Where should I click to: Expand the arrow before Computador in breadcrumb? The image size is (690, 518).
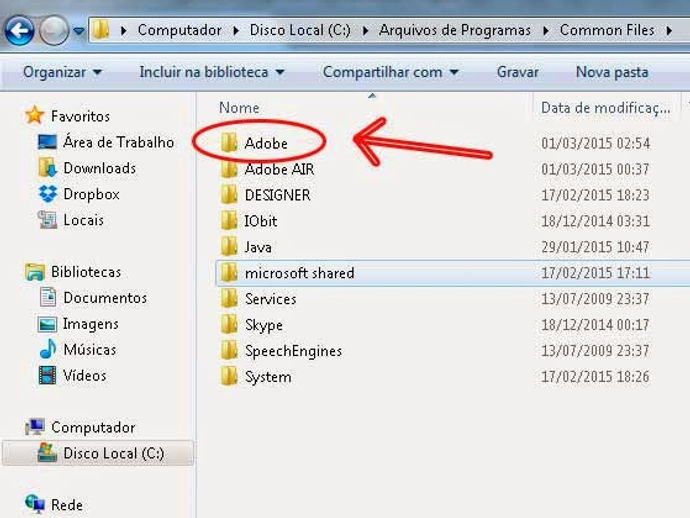(x=124, y=30)
